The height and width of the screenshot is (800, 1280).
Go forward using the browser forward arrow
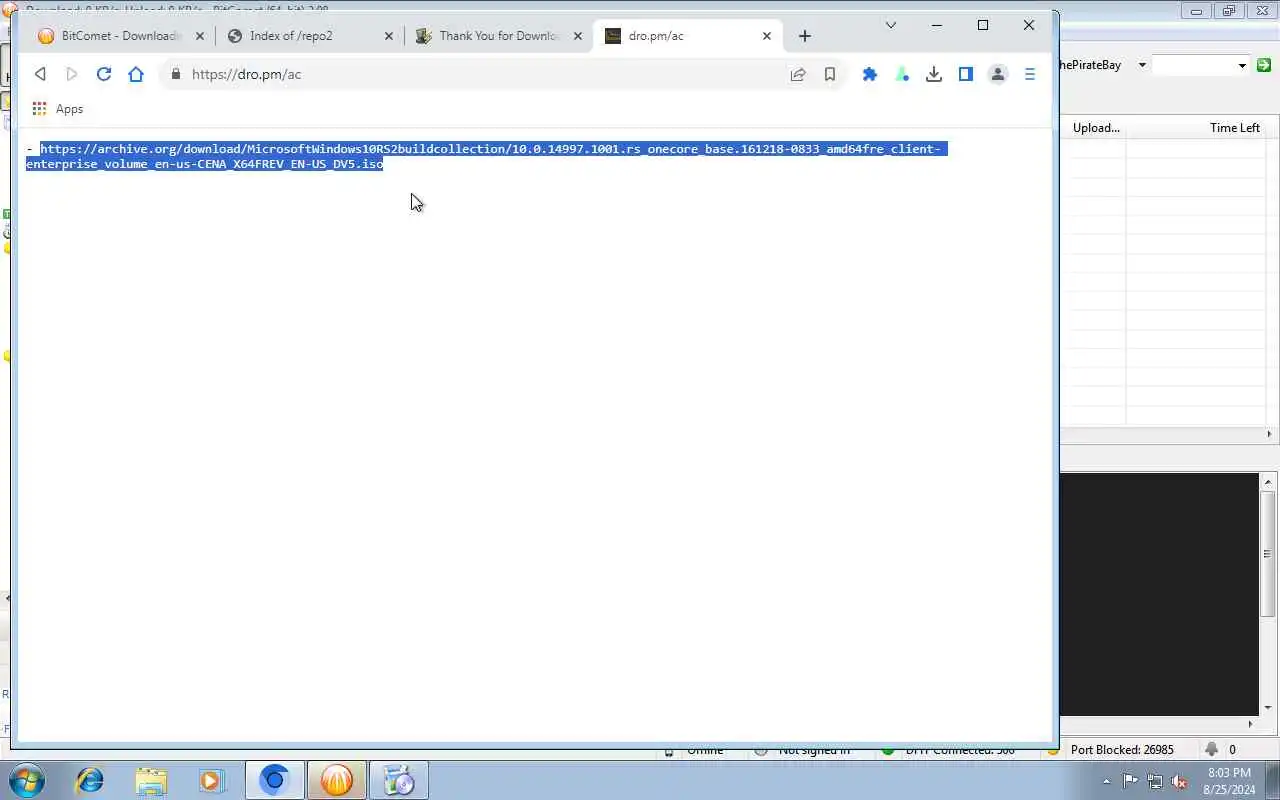[71, 74]
